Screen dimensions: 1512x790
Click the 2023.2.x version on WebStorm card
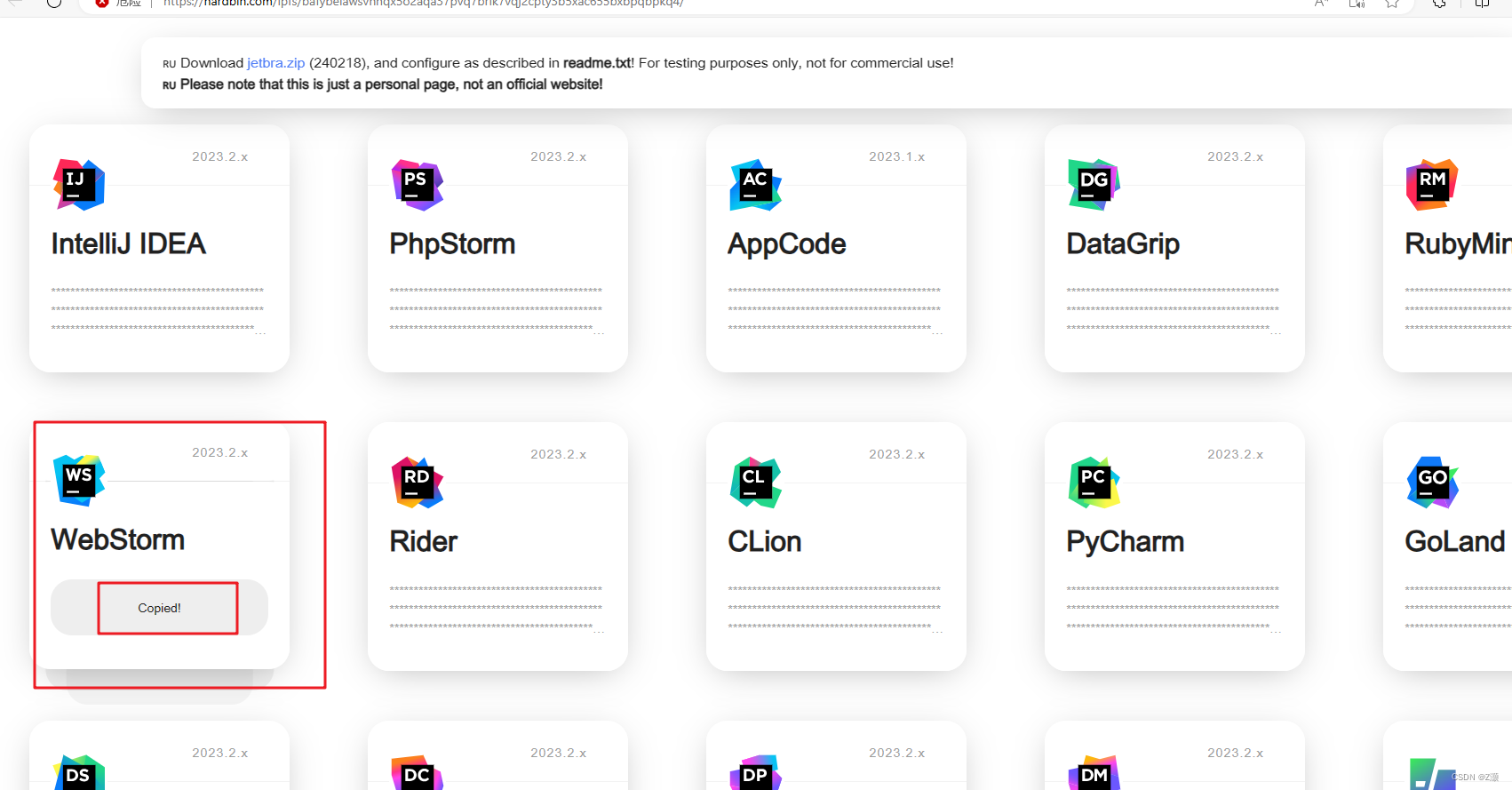[x=219, y=452]
